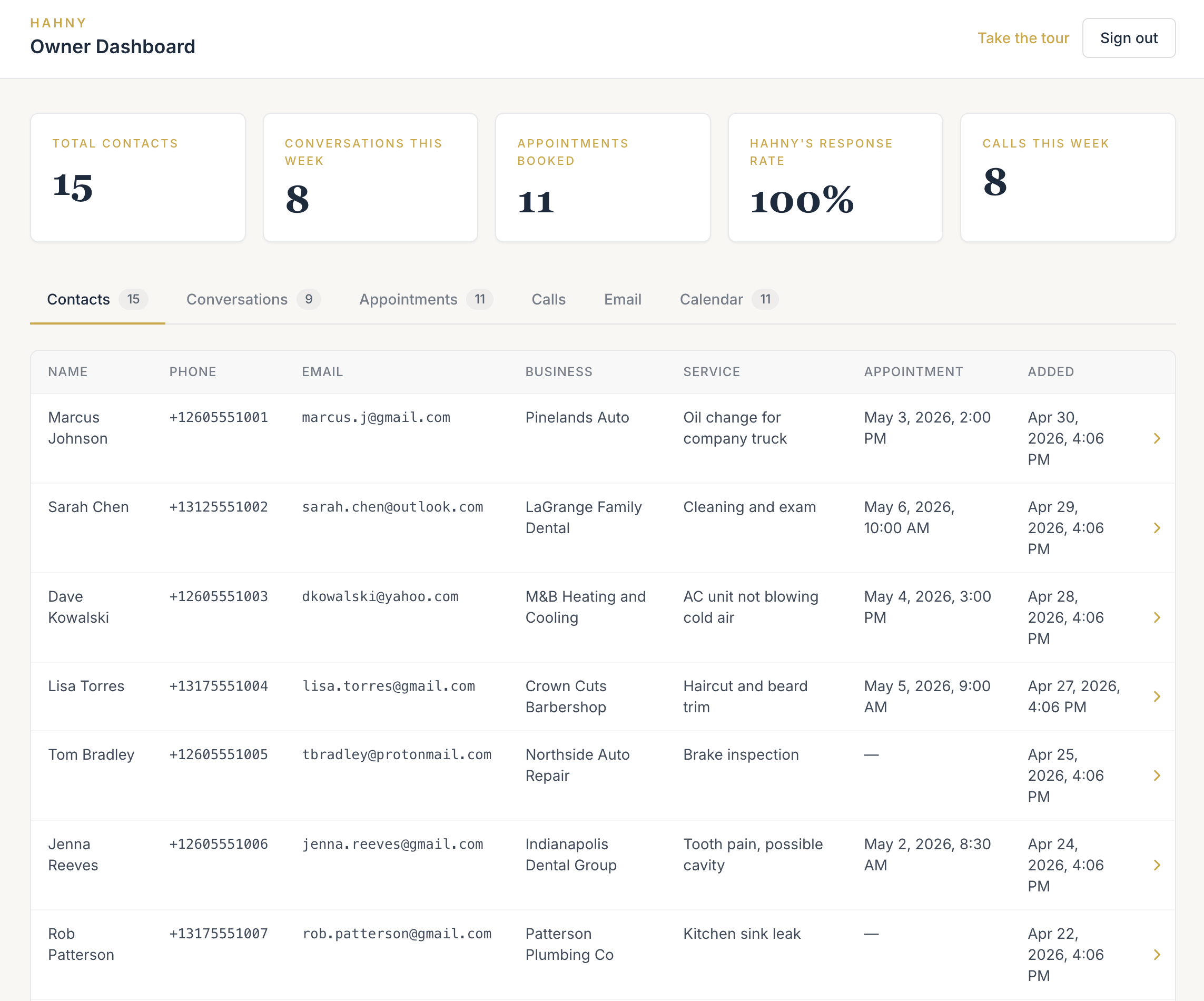Click phone number +13125551002

click(219, 507)
